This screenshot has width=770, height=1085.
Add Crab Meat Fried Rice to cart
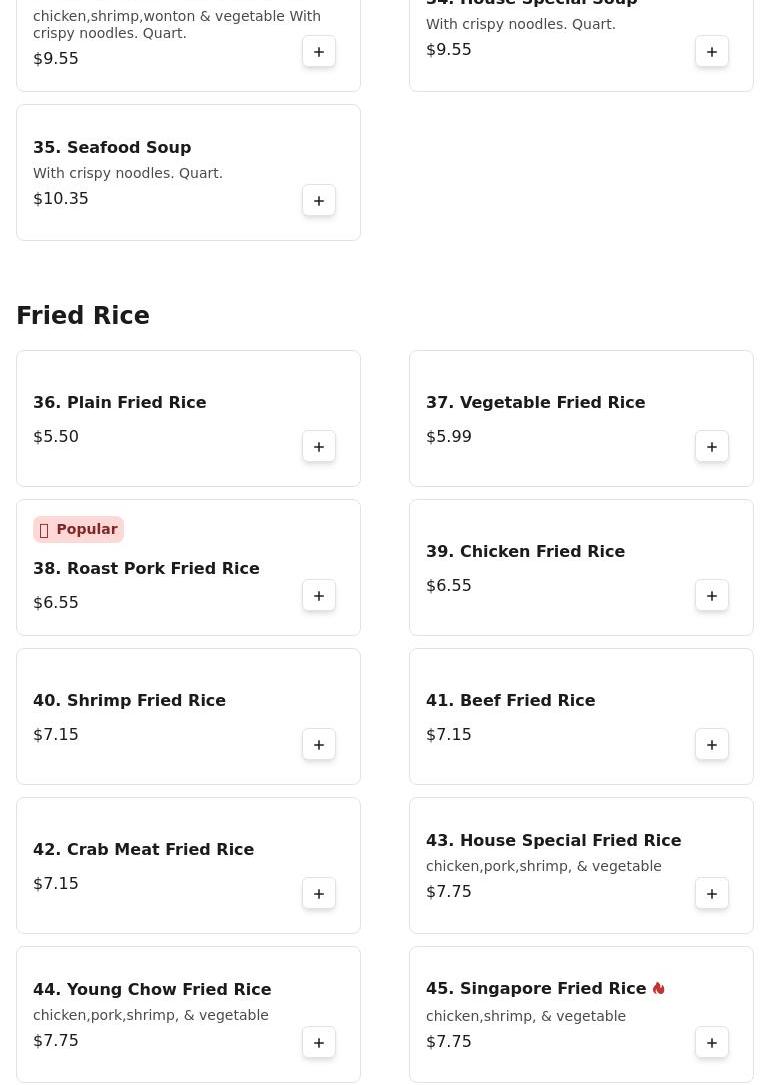319,894
